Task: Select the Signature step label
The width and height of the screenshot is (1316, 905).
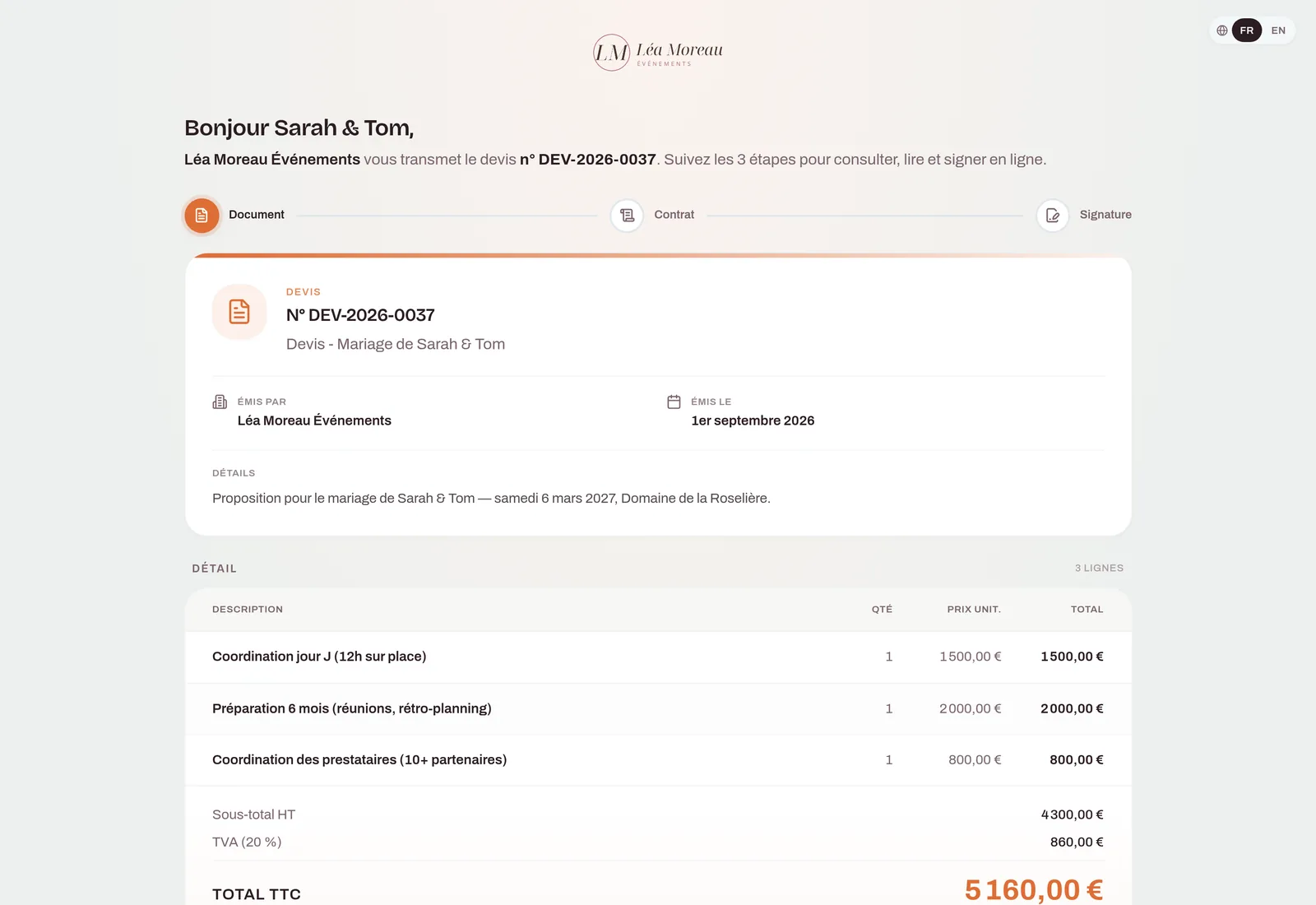Action: (1105, 215)
